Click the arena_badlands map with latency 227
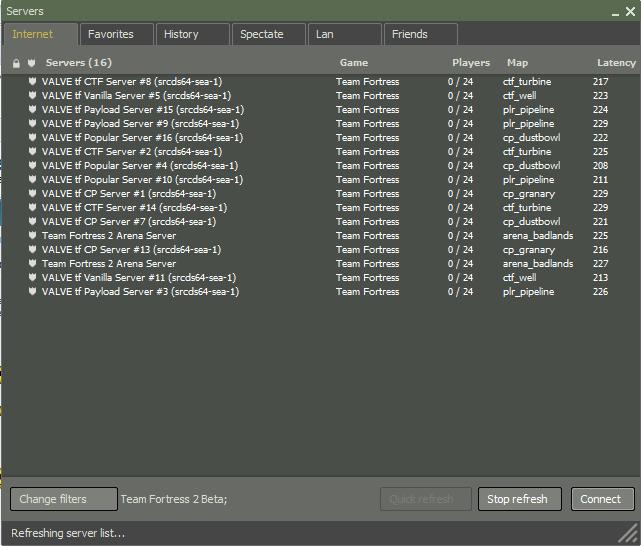Image resolution: width=641 pixels, height=546 pixels. (x=538, y=264)
